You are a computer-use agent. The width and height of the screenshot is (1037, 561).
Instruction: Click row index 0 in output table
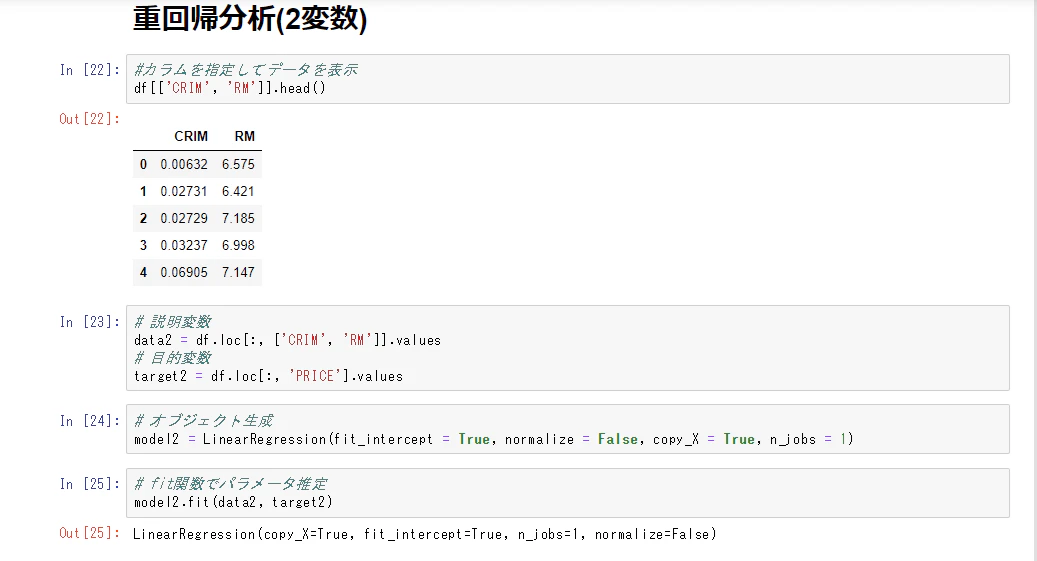(x=143, y=164)
